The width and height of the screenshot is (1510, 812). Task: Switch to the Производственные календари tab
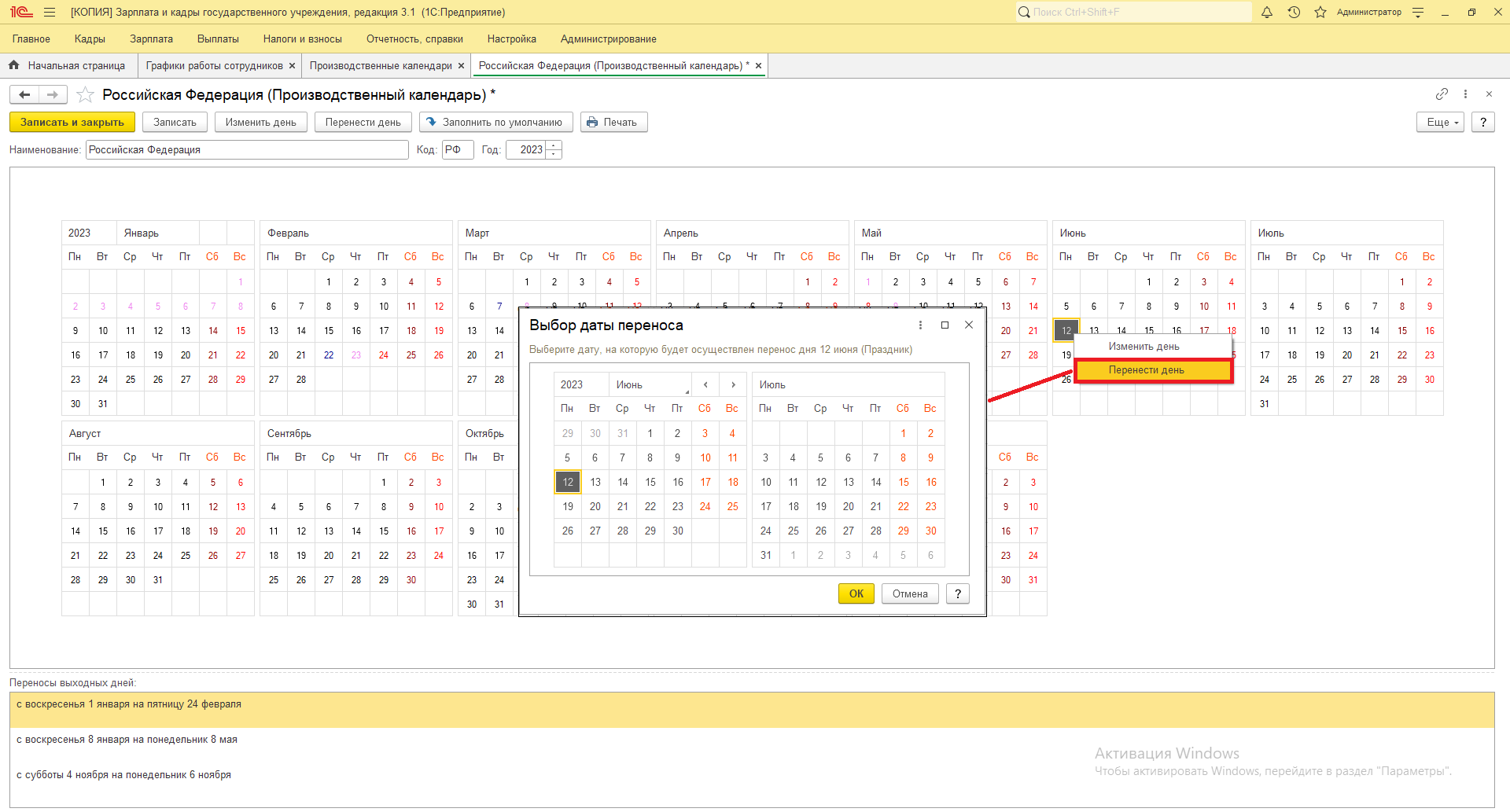(381, 66)
